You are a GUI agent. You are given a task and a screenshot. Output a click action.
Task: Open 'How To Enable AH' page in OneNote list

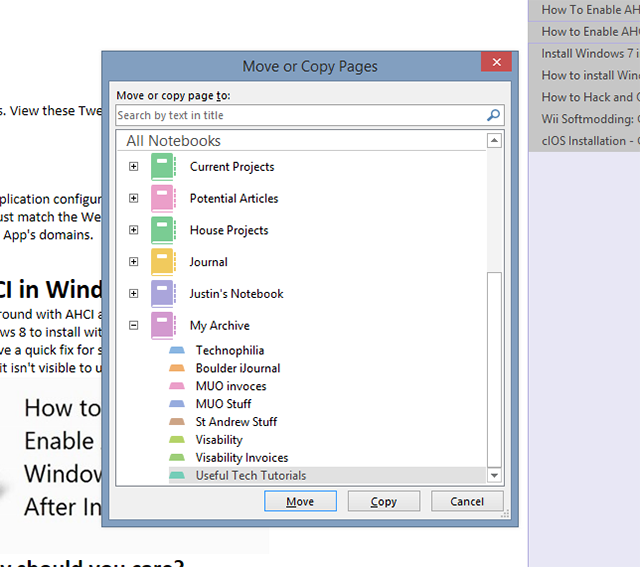pyautogui.click(x=584, y=10)
